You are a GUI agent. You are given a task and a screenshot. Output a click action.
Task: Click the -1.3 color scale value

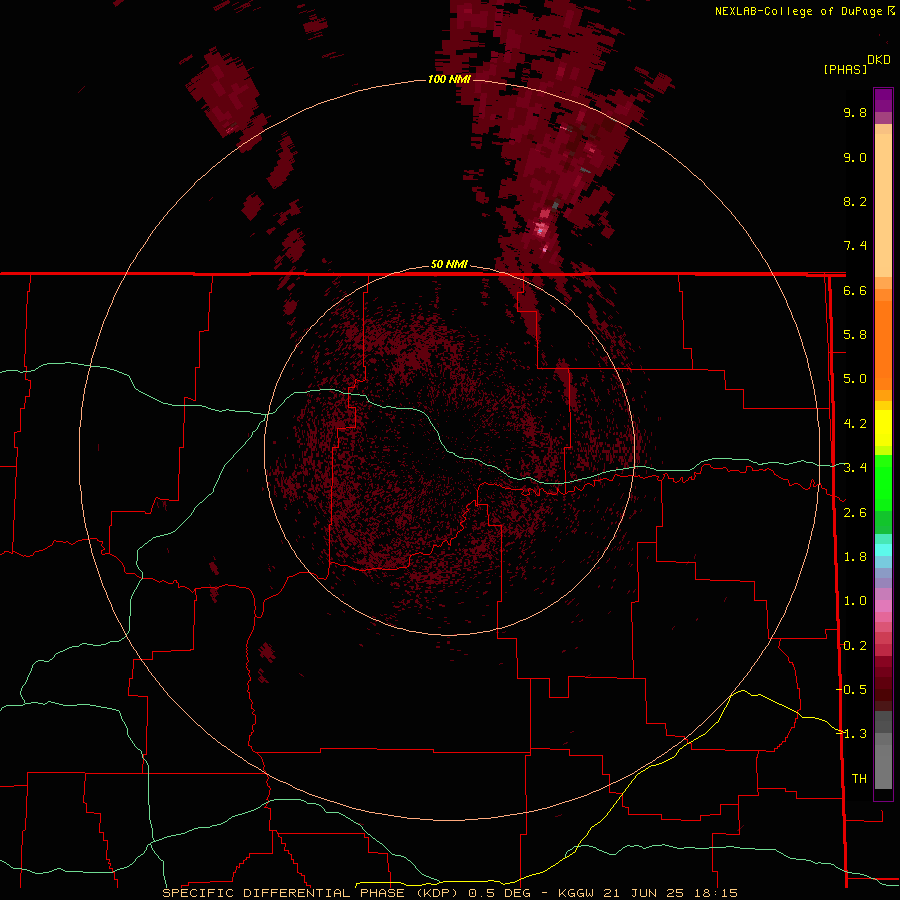851,734
